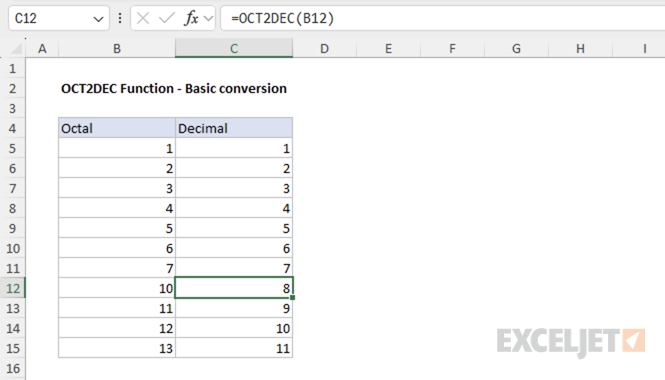This screenshot has width=665, height=380.
Task: Select column H header
Action: (580, 48)
